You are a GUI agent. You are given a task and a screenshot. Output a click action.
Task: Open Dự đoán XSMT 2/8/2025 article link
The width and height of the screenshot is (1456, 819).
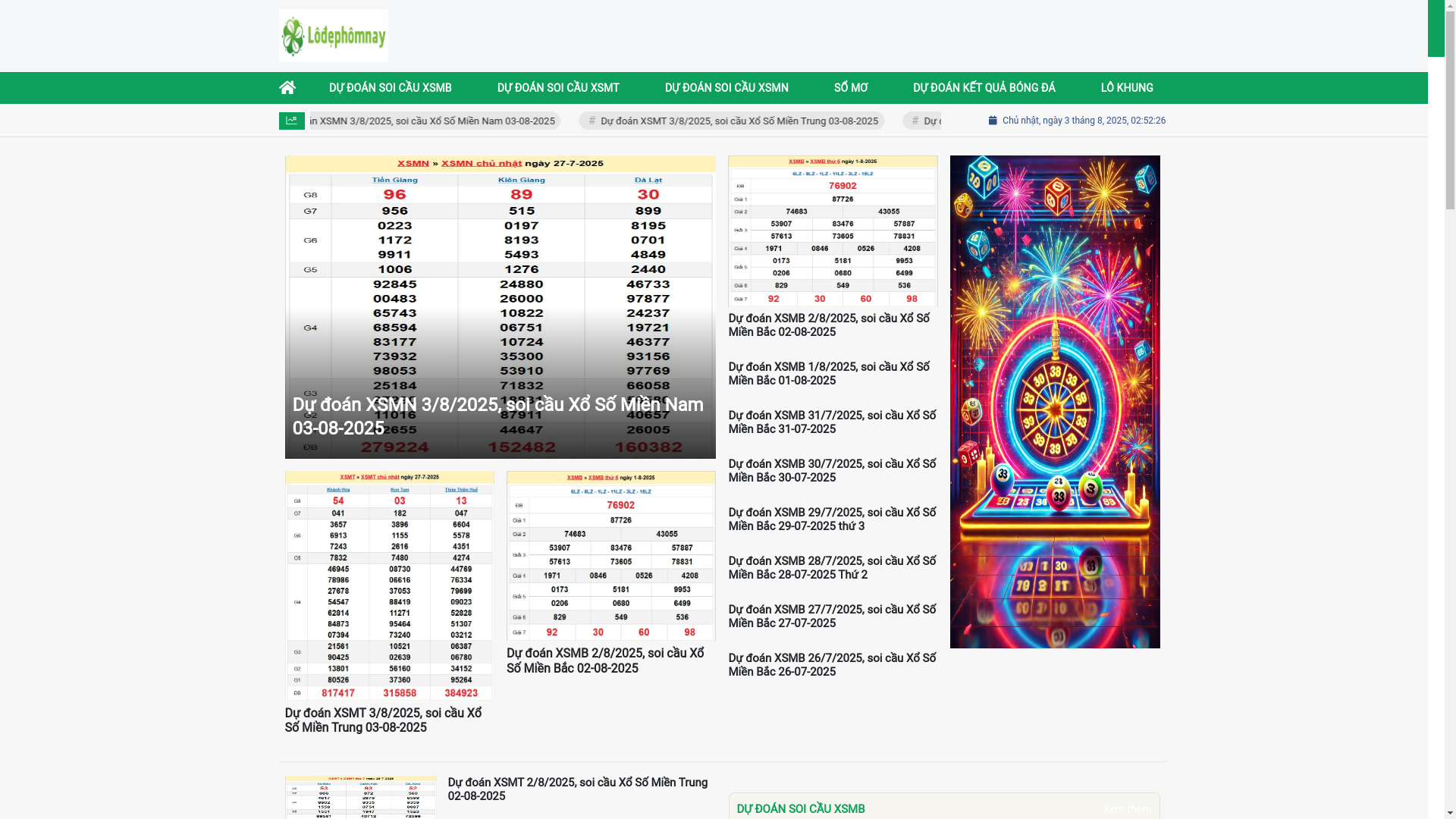coord(577,789)
